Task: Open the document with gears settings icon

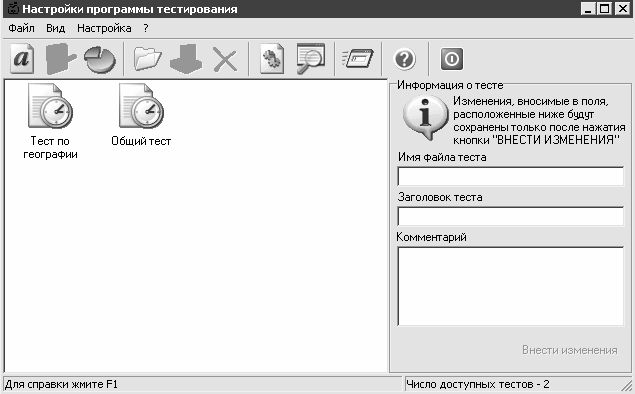Action: tap(272, 59)
